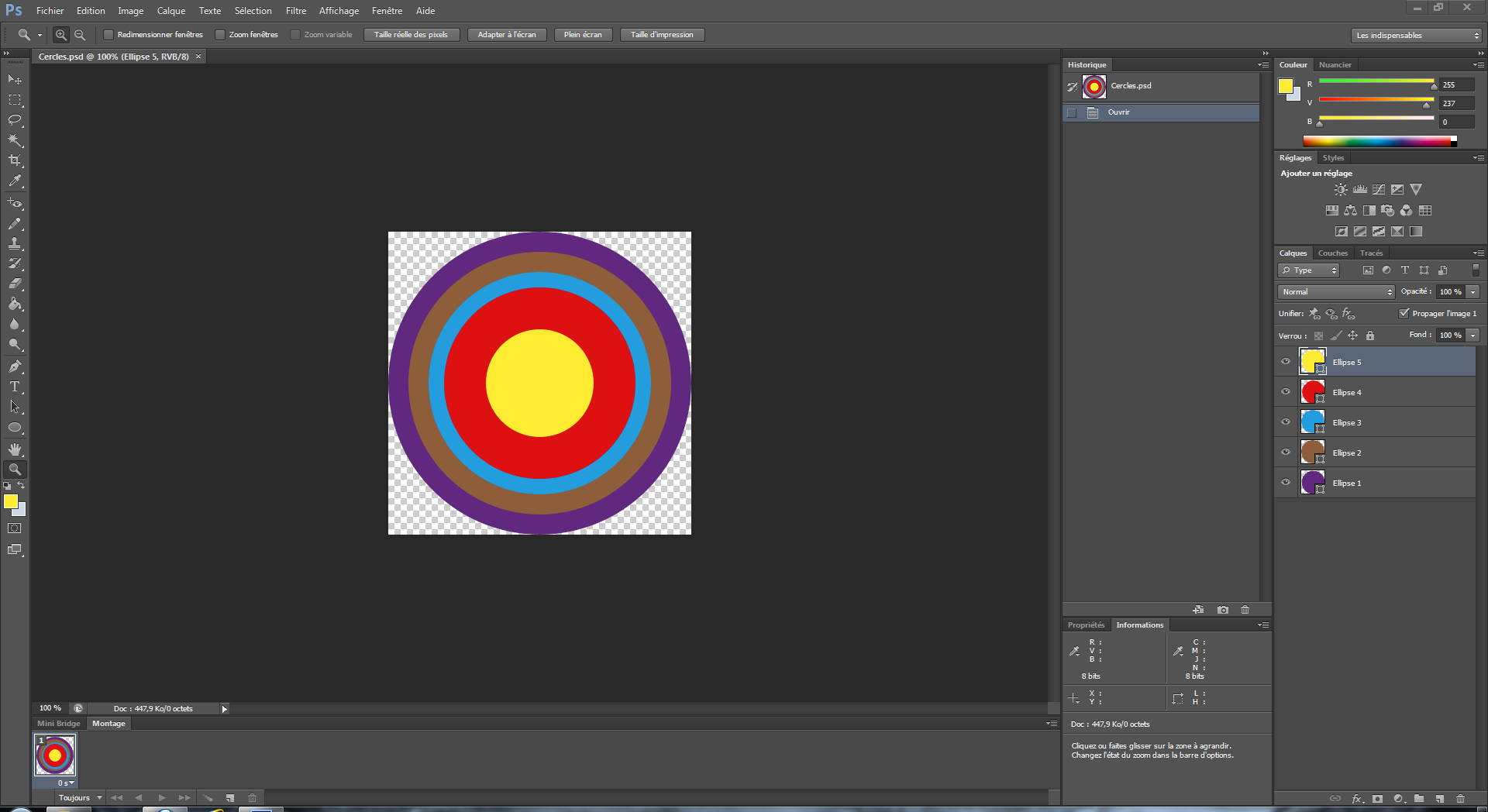This screenshot has height=812, width=1488.
Task: Click the foreground yellow color swatch
Action: pos(10,501)
